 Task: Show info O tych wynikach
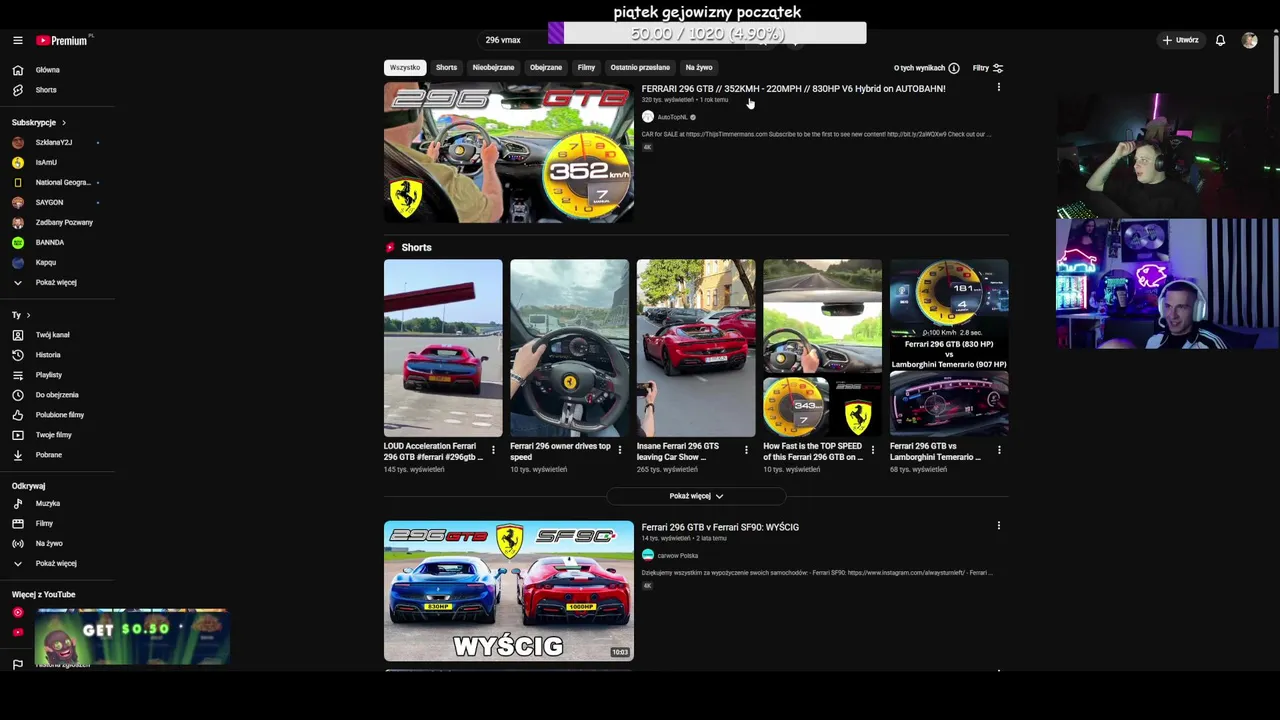926,68
